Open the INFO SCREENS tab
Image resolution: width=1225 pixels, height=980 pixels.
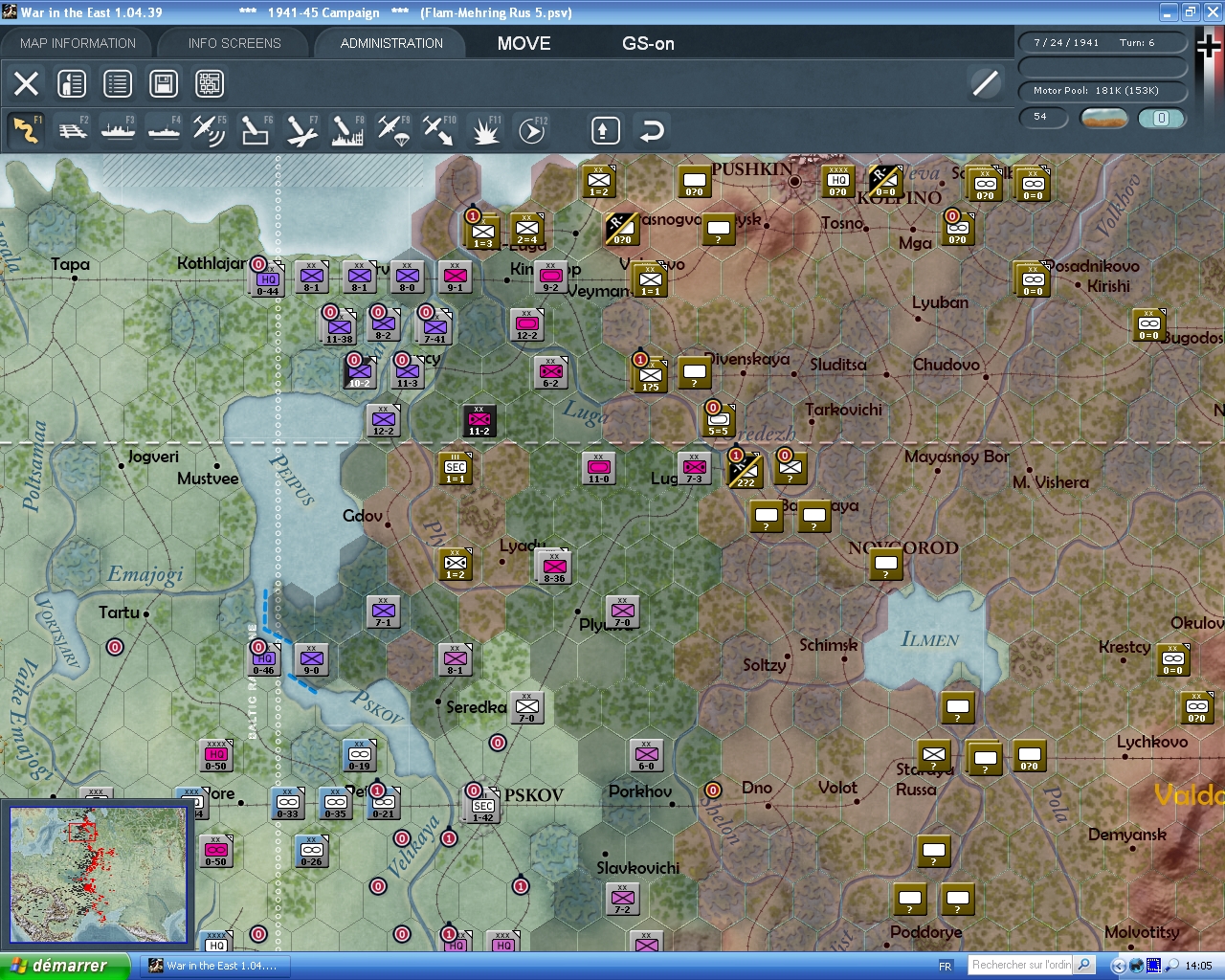[x=234, y=43]
